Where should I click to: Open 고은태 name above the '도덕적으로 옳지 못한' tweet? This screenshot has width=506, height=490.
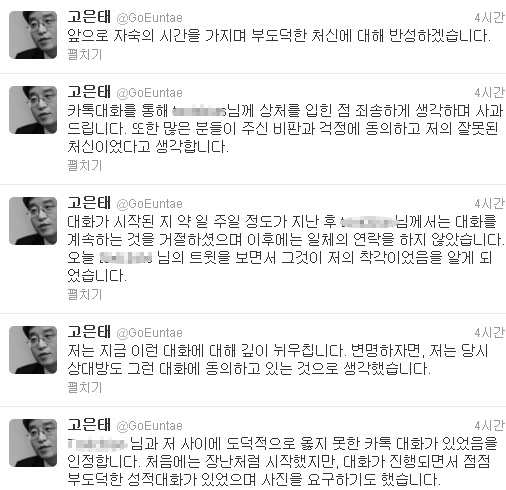89,425
